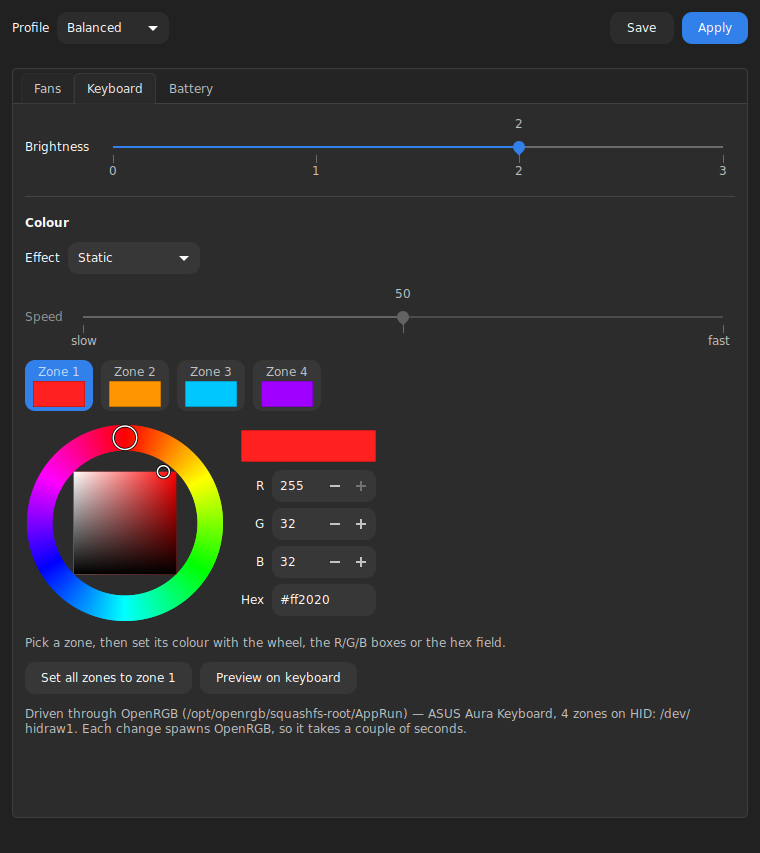
Task: Click the saturation square handle
Action: [163, 472]
